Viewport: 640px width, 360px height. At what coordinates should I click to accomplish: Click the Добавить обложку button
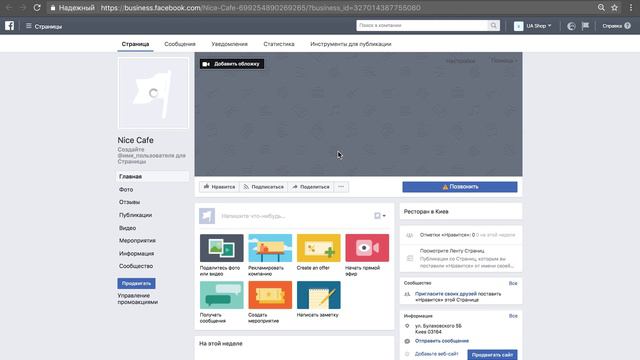pyautogui.click(x=231, y=64)
